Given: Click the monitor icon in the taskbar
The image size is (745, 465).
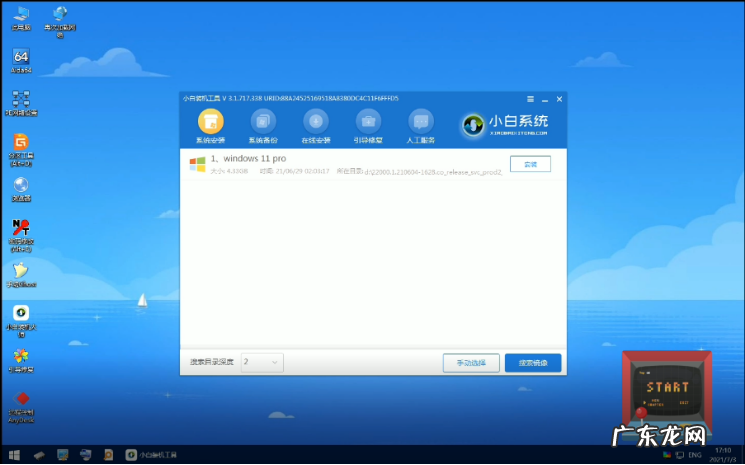Looking at the screenshot, I should click(x=62, y=455).
